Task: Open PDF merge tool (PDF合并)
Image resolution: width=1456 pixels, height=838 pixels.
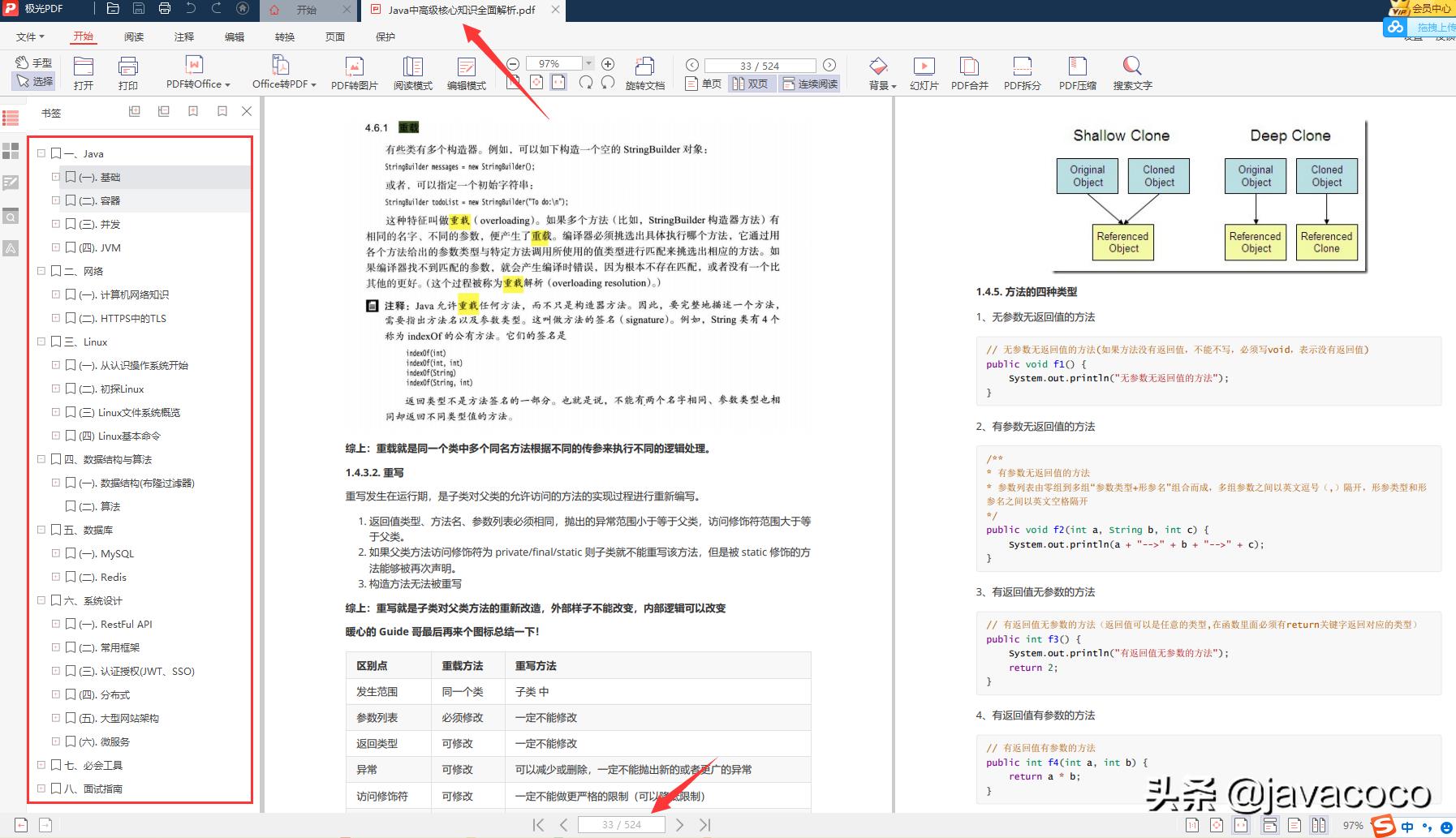Action: [970, 72]
